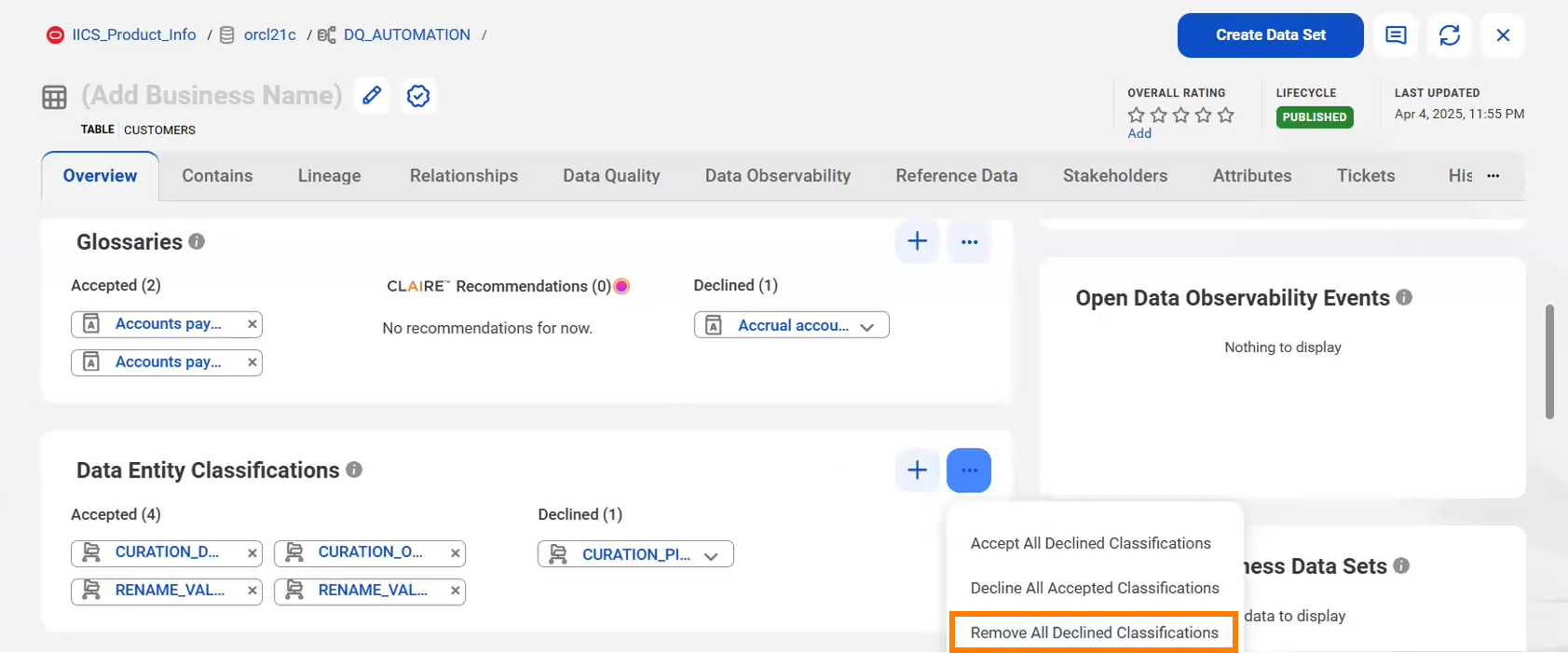This screenshot has height=653, width=1568.
Task: Open the declined CURATION_PI... classification
Action: [x=636, y=554]
